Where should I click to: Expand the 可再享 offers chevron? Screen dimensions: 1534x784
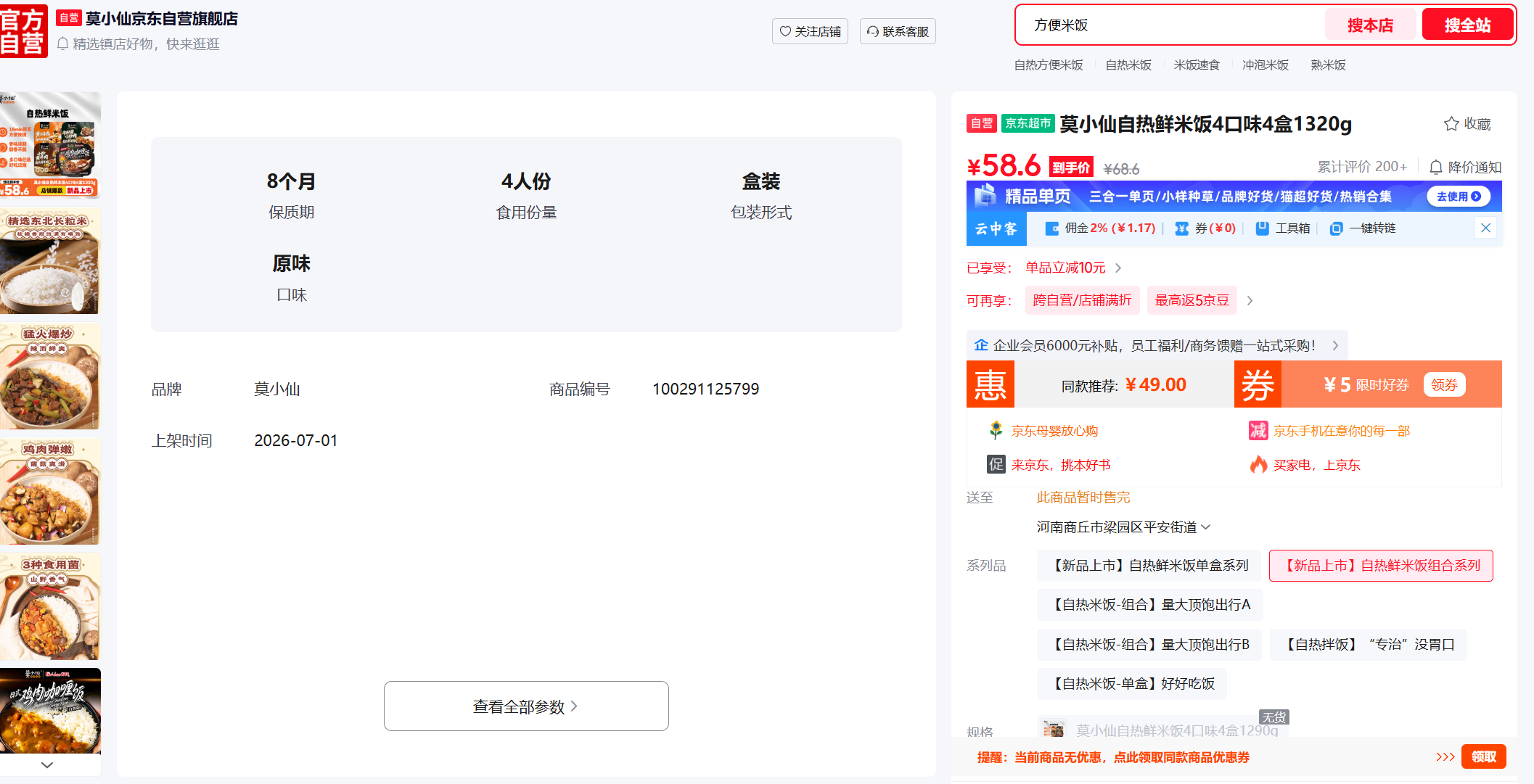[x=1250, y=300]
